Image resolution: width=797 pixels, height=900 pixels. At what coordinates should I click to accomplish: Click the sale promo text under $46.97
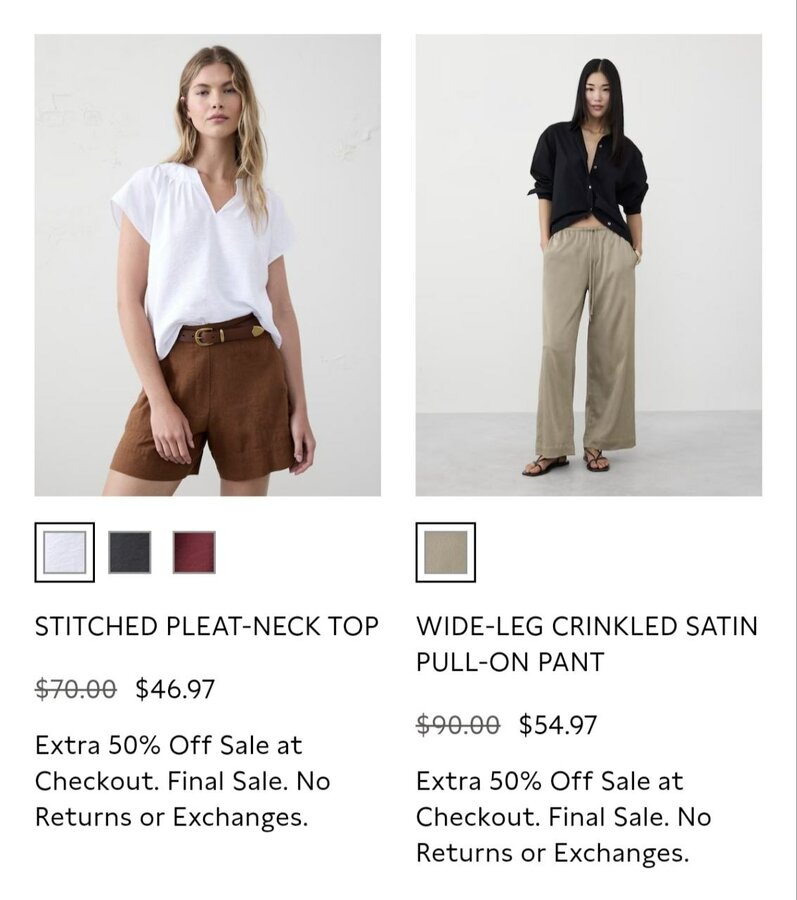[x=182, y=781]
